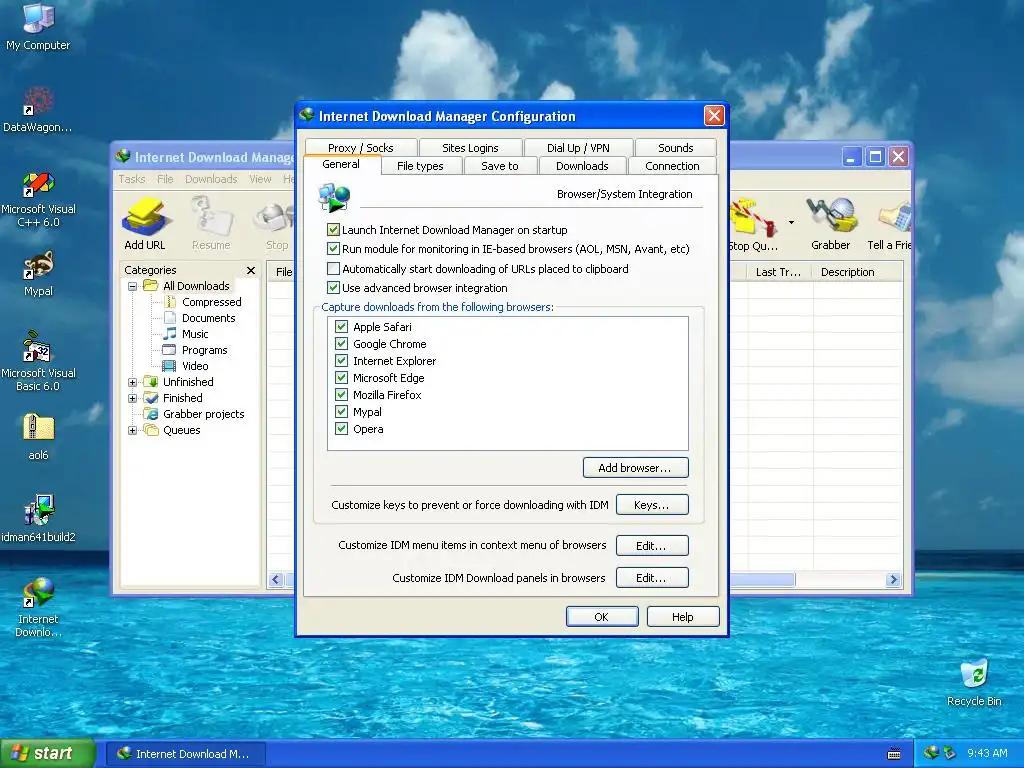Collapse the All Downloads tree node

(x=133, y=286)
